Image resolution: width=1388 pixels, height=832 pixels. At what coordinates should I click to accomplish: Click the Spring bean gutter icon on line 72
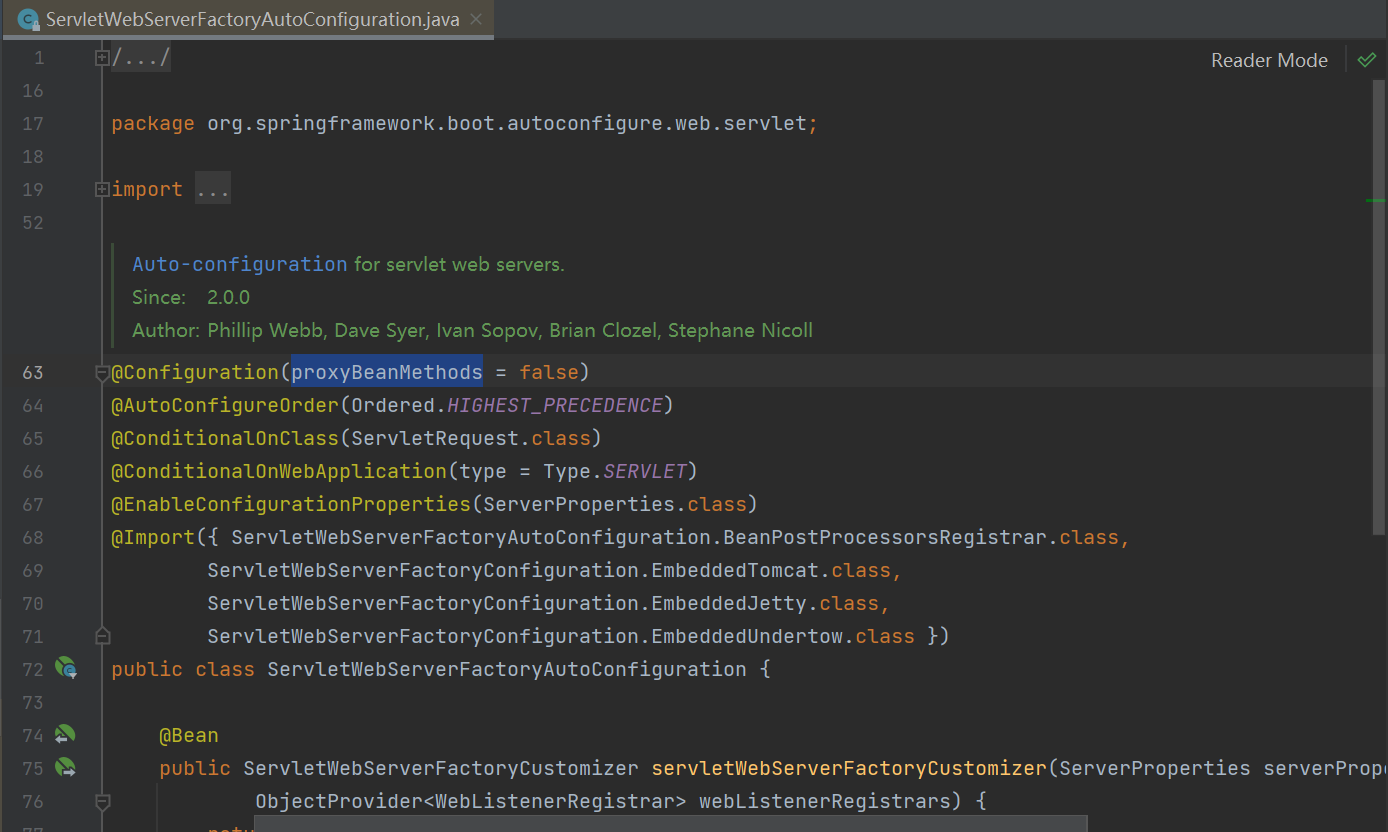click(66, 669)
